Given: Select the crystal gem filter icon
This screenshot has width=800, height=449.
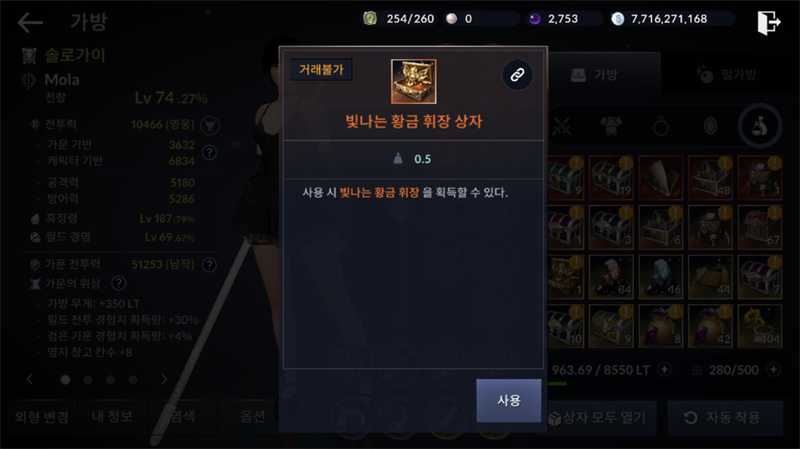Looking at the screenshot, I should tap(710, 126).
